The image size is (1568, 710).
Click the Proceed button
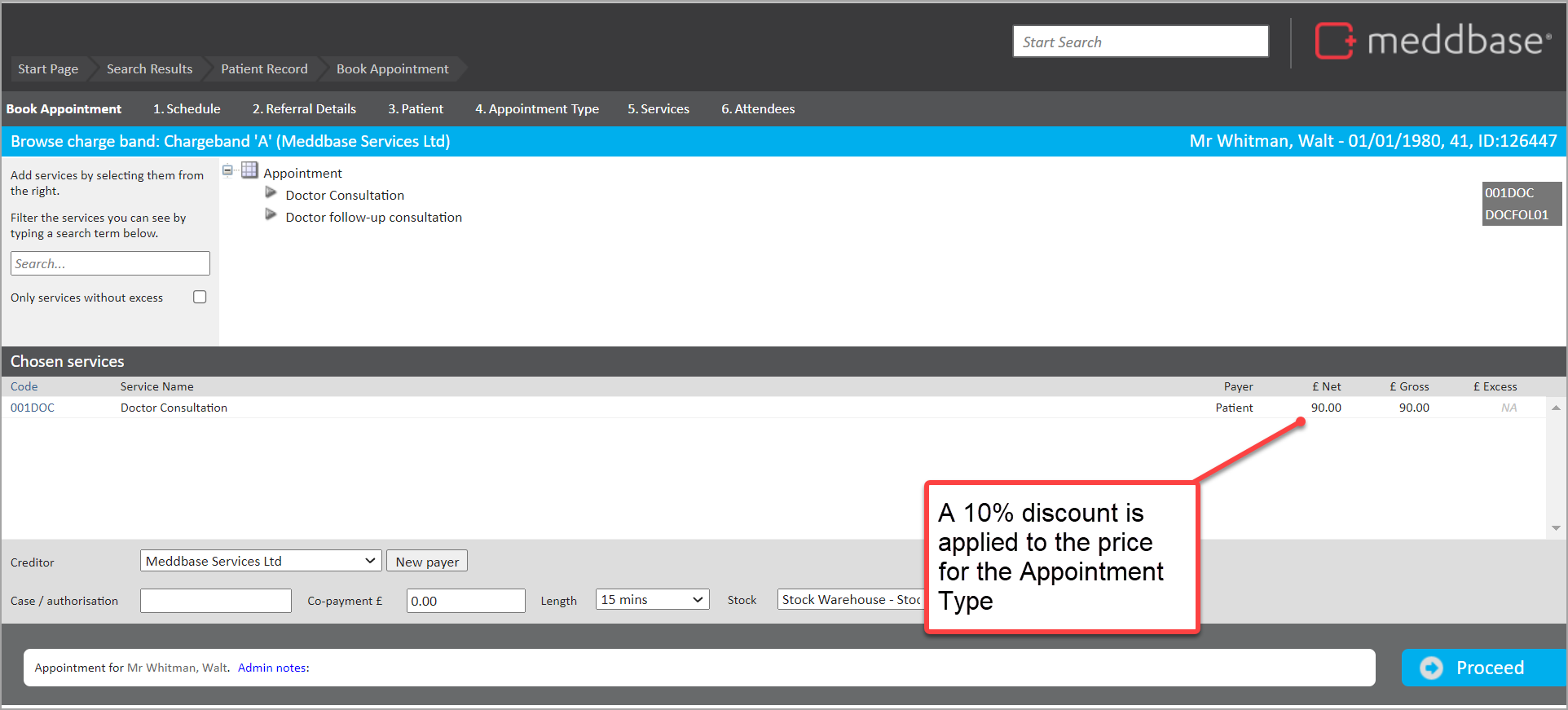point(1483,668)
